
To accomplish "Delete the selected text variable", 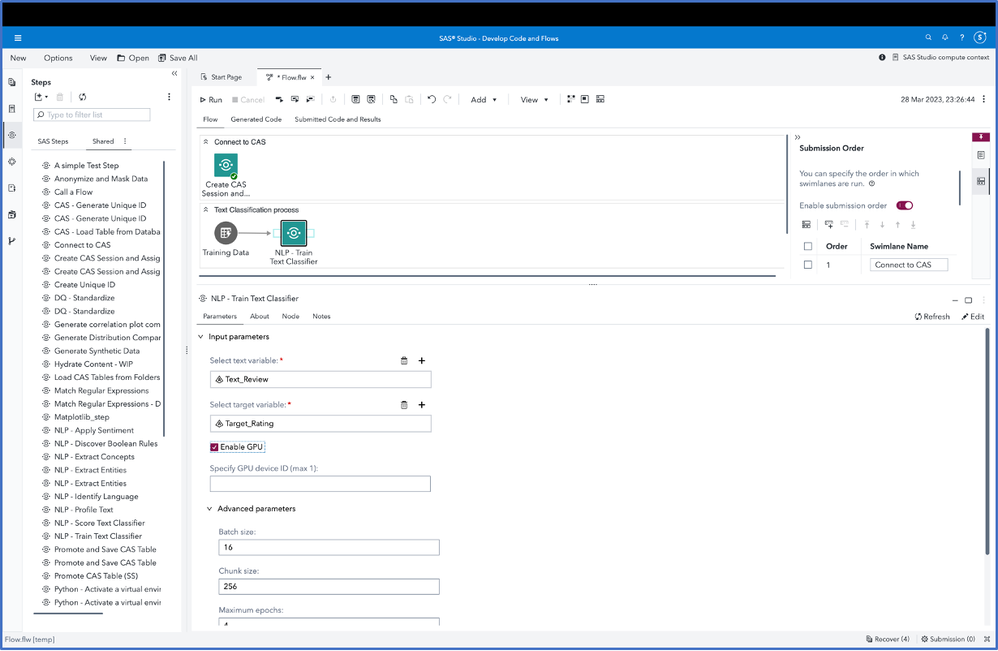I will (404, 361).
